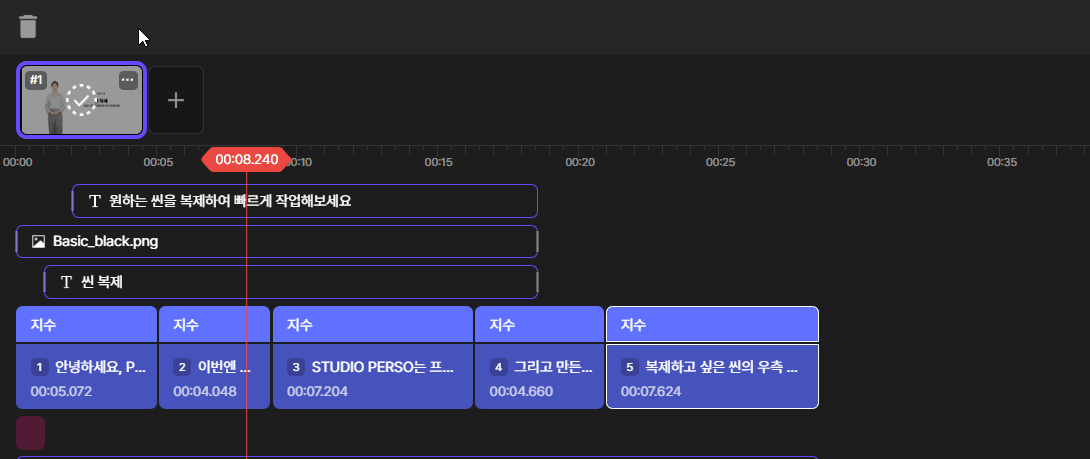
Task: Open scene #1 three-dot options menu
Action: click(x=128, y=80)
